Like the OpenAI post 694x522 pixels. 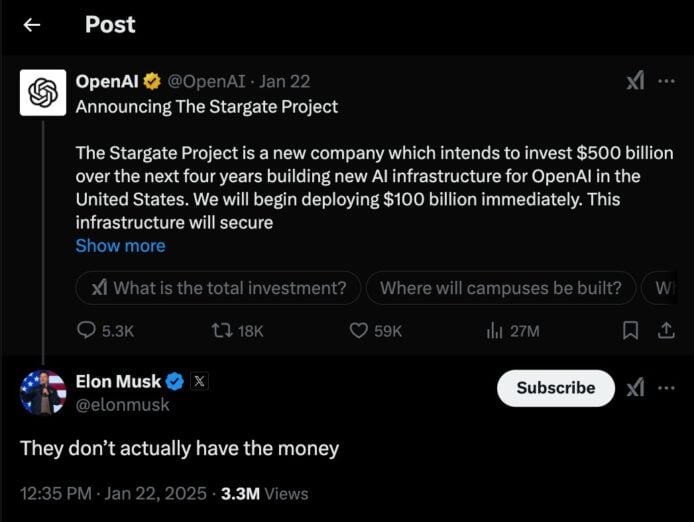coord(359,330)
